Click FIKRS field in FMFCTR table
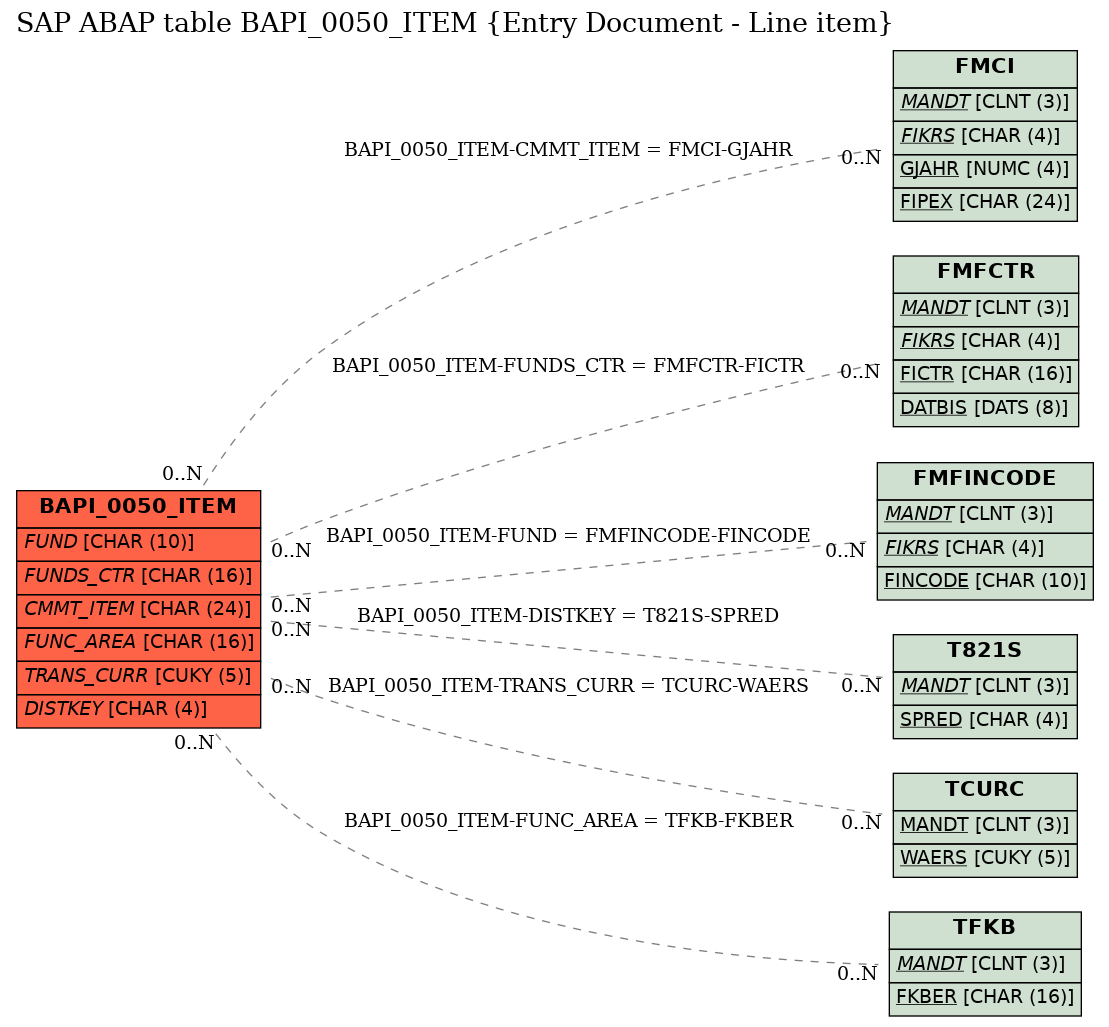Viewport: 1109px width, 1027px height. pos(985,342)
